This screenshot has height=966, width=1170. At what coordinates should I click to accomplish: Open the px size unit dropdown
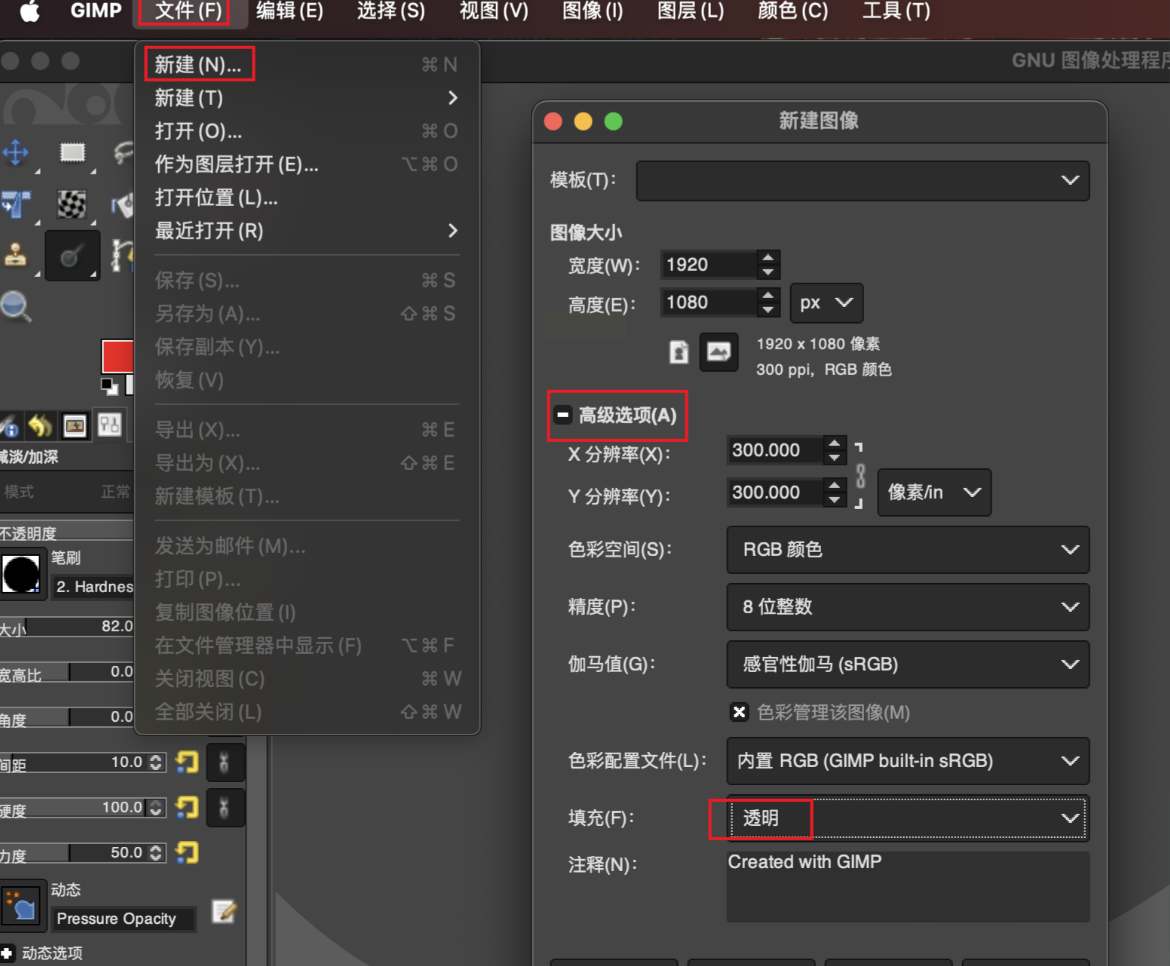click(827, 303)
